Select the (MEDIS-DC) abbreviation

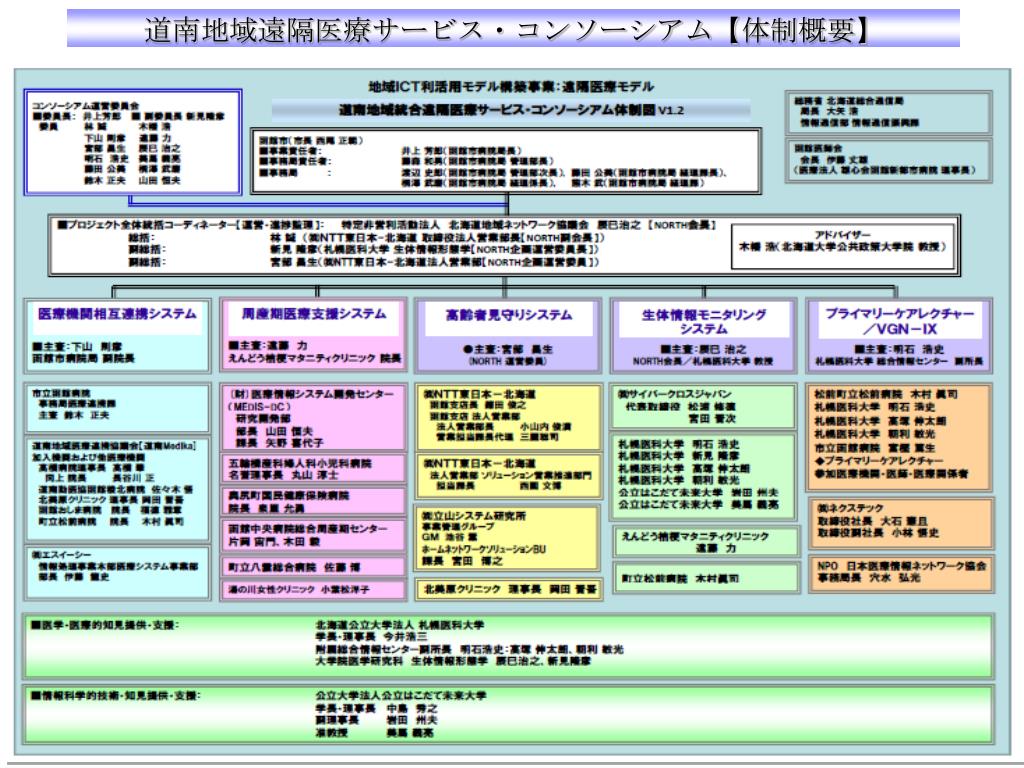(259, 406)
